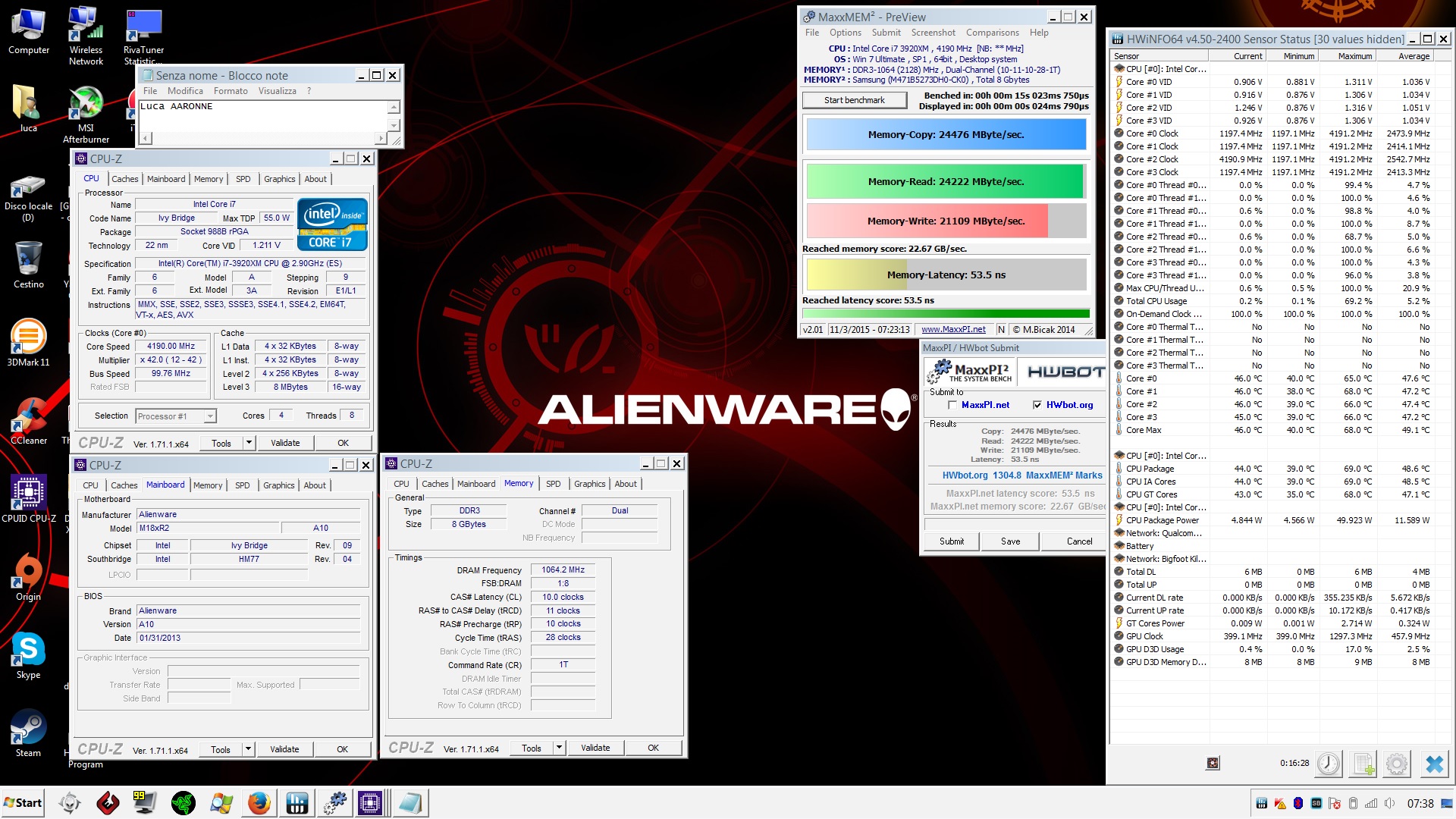The image size is (1456, 819).
Task: Open the Computer desktop icon
Action: 29,32
